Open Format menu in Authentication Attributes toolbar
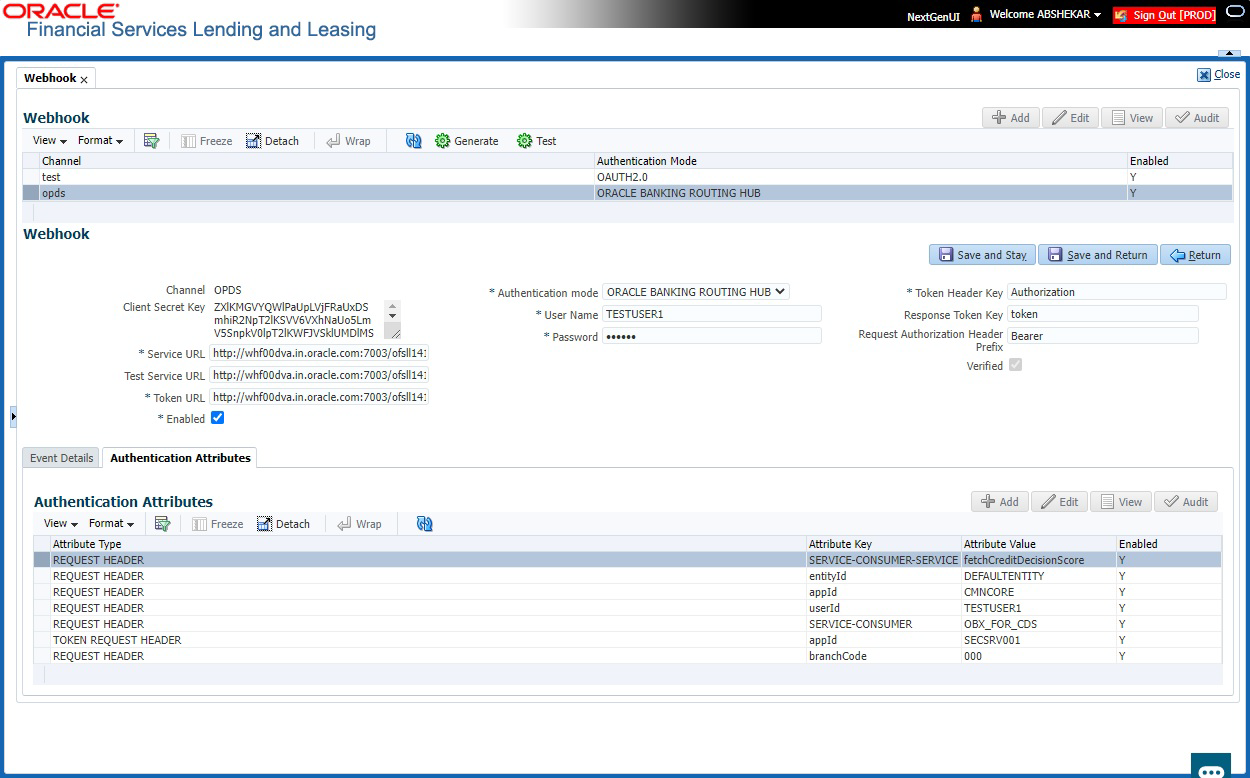 111,523
